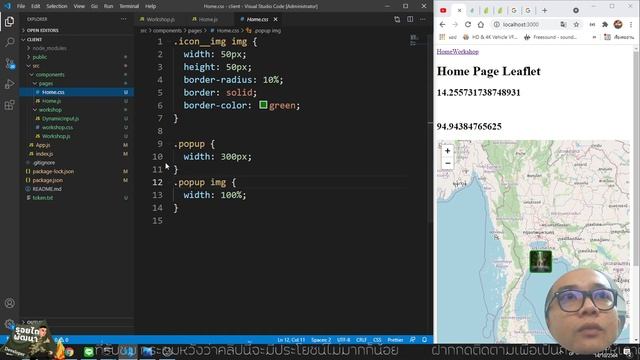640x360 pixels.
Task: Click the feedback icon in the status bar
Action: [413, 340]
